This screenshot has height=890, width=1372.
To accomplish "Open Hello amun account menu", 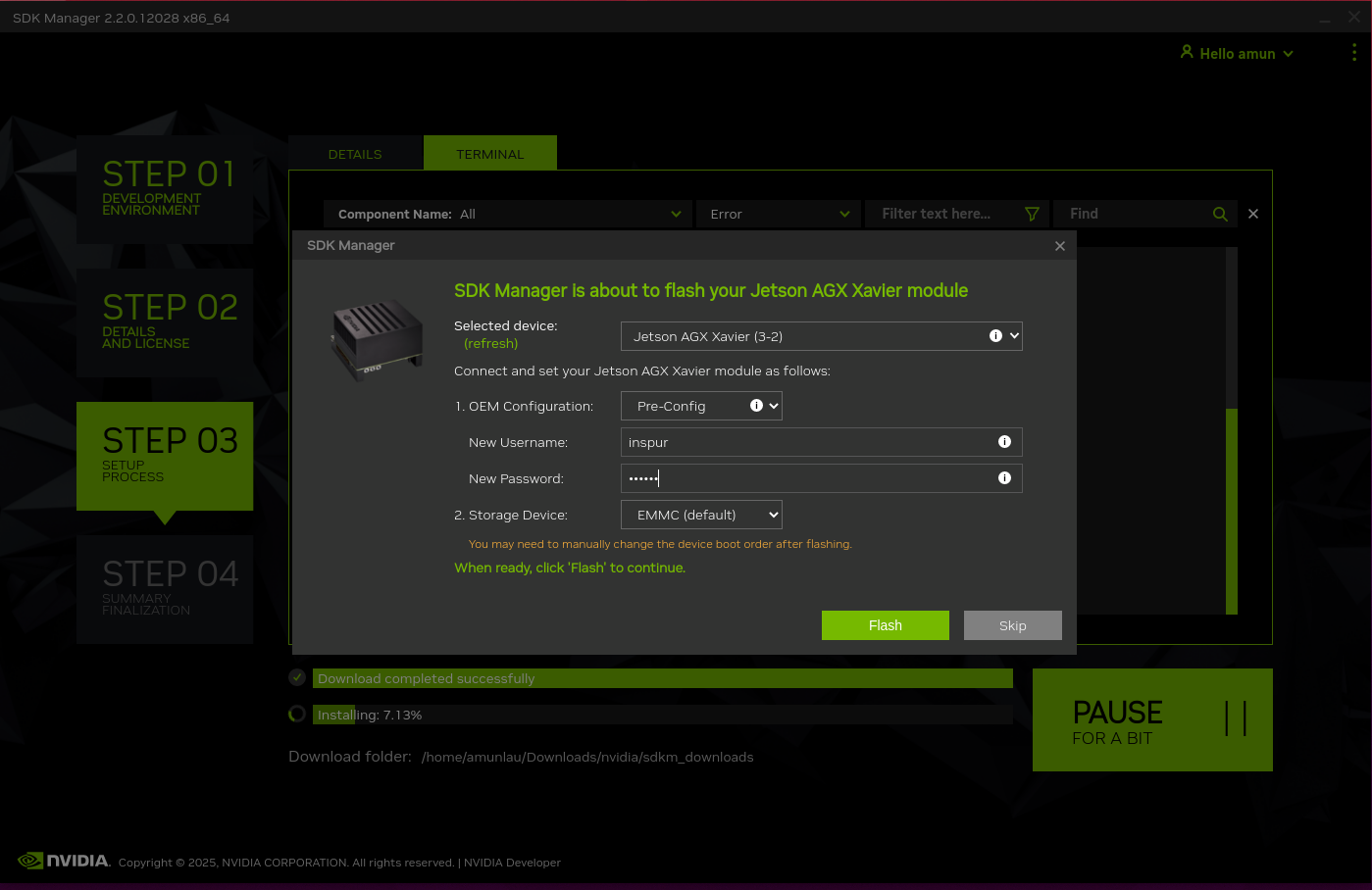I will coord(1237,54).
